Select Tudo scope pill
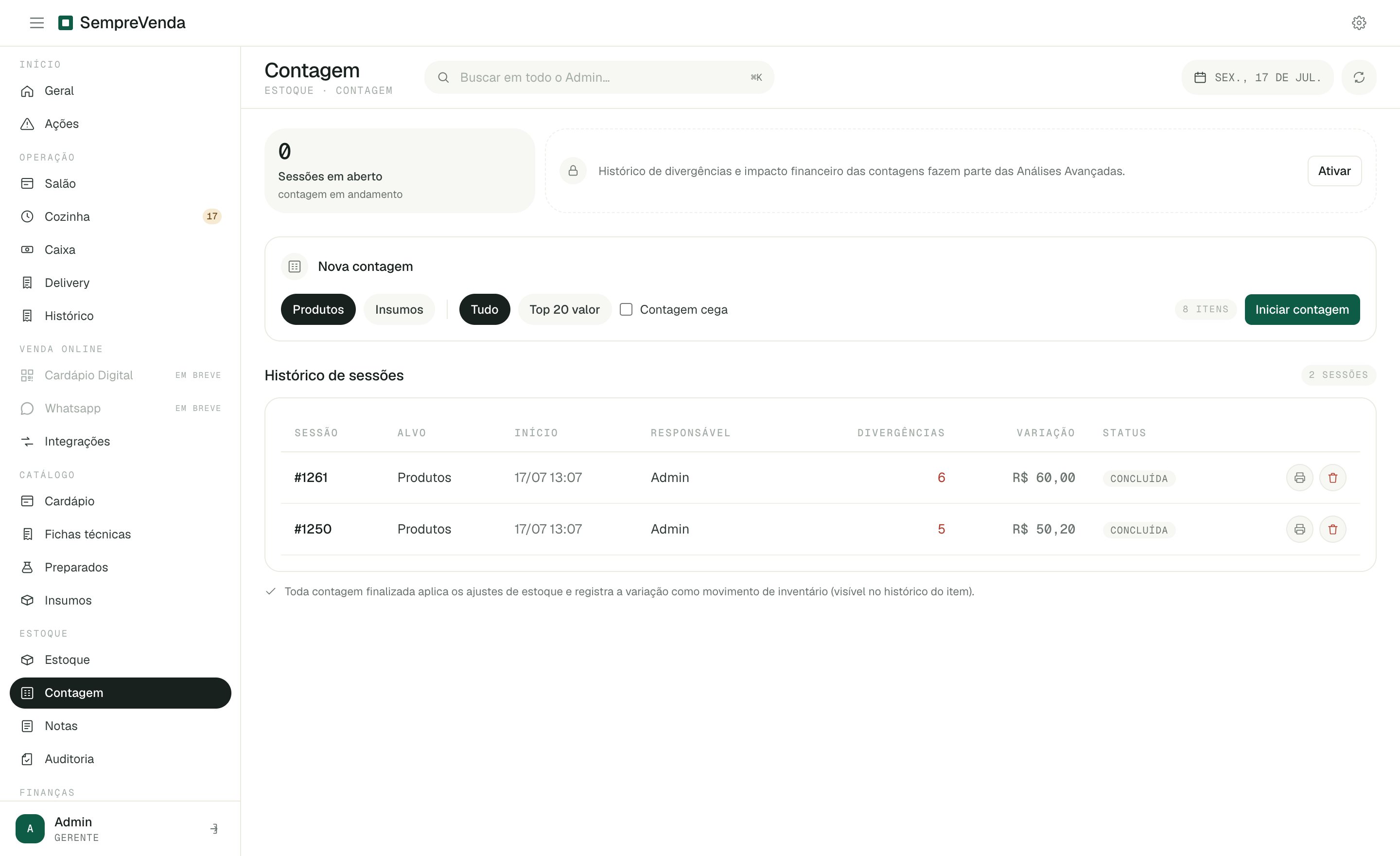The image size is (1400, 856). [x=485, y=309]
